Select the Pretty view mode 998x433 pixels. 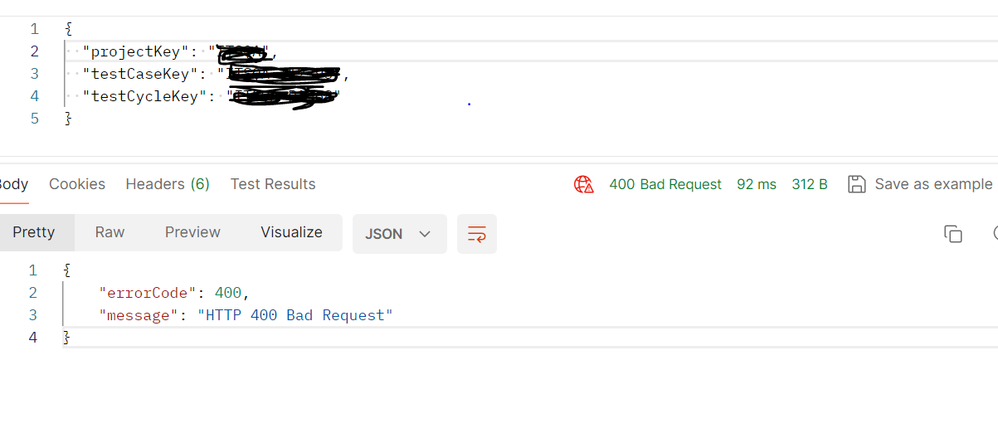(34, 232)
